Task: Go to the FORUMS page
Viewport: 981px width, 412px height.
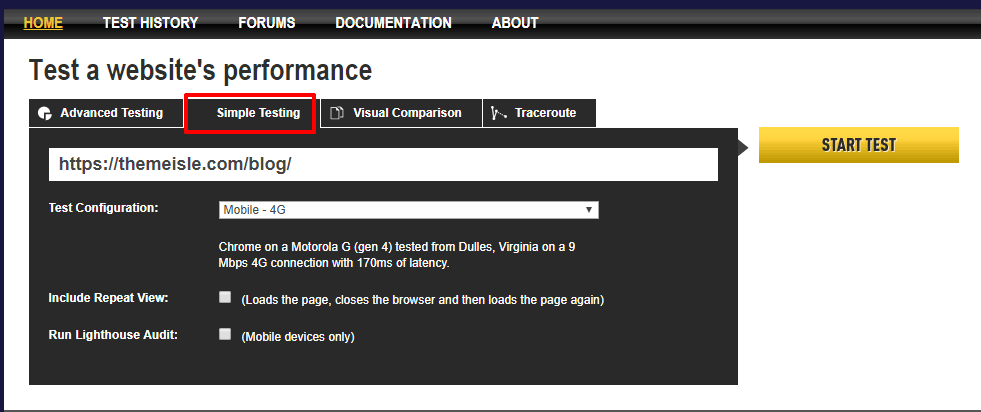Action: 267,23
